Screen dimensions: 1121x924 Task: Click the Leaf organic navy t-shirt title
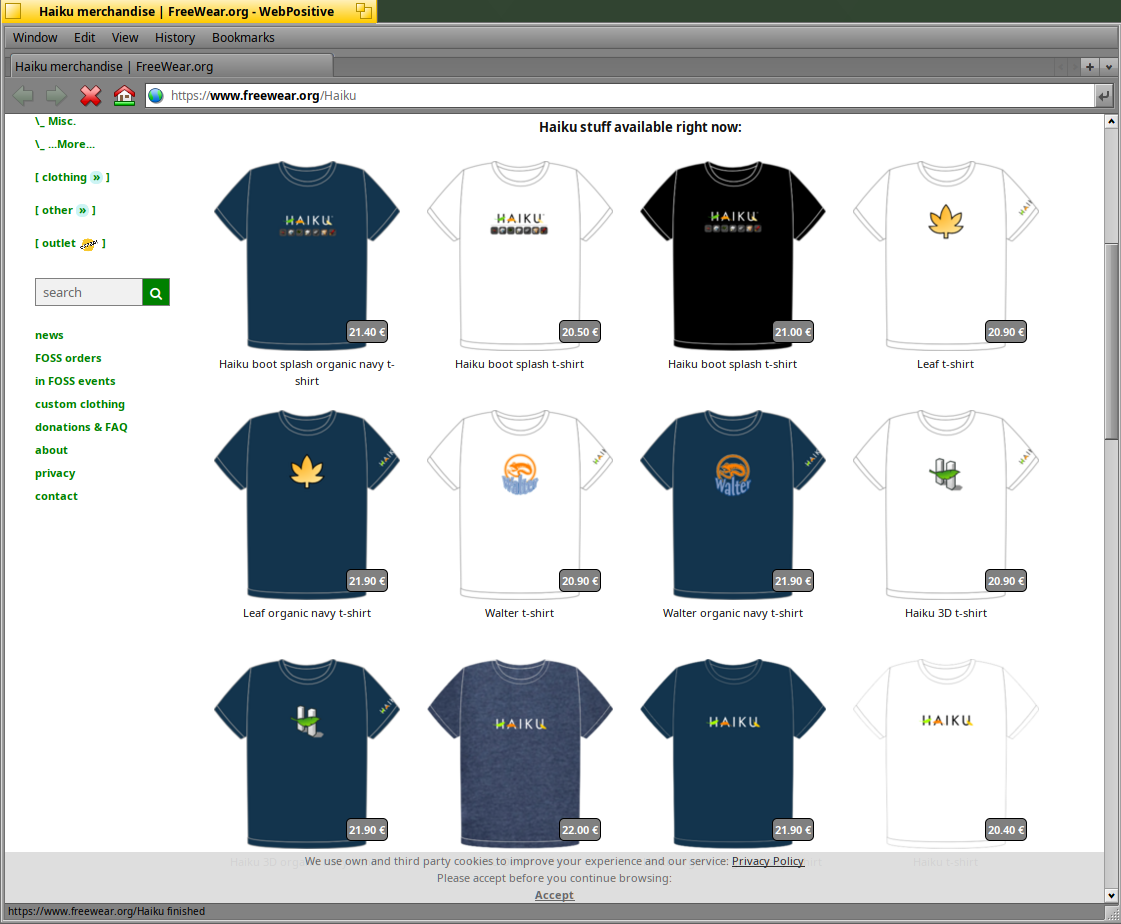pos(307,614)
